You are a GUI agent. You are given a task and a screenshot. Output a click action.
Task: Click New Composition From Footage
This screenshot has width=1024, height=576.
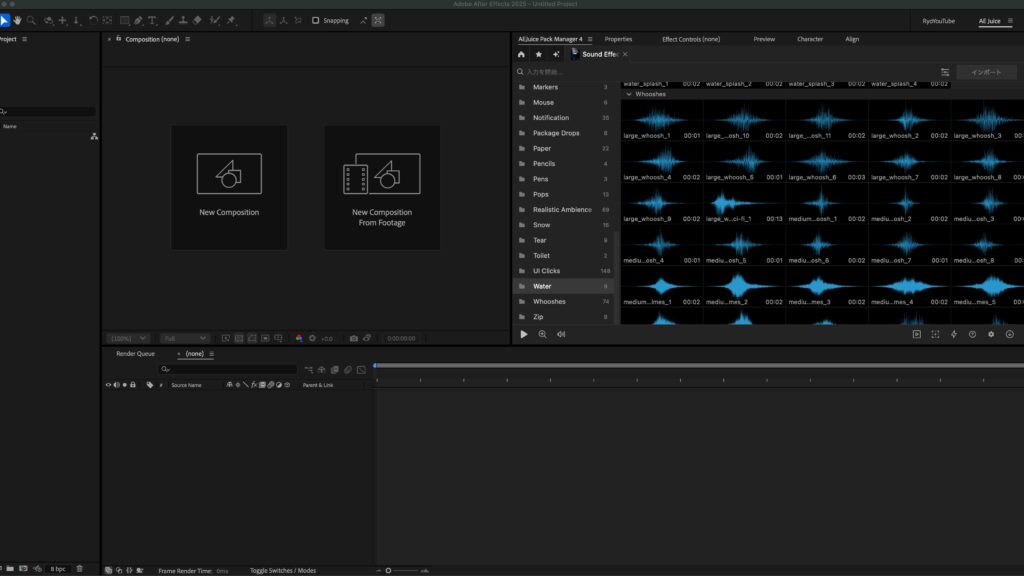click(x=381, y=187)
